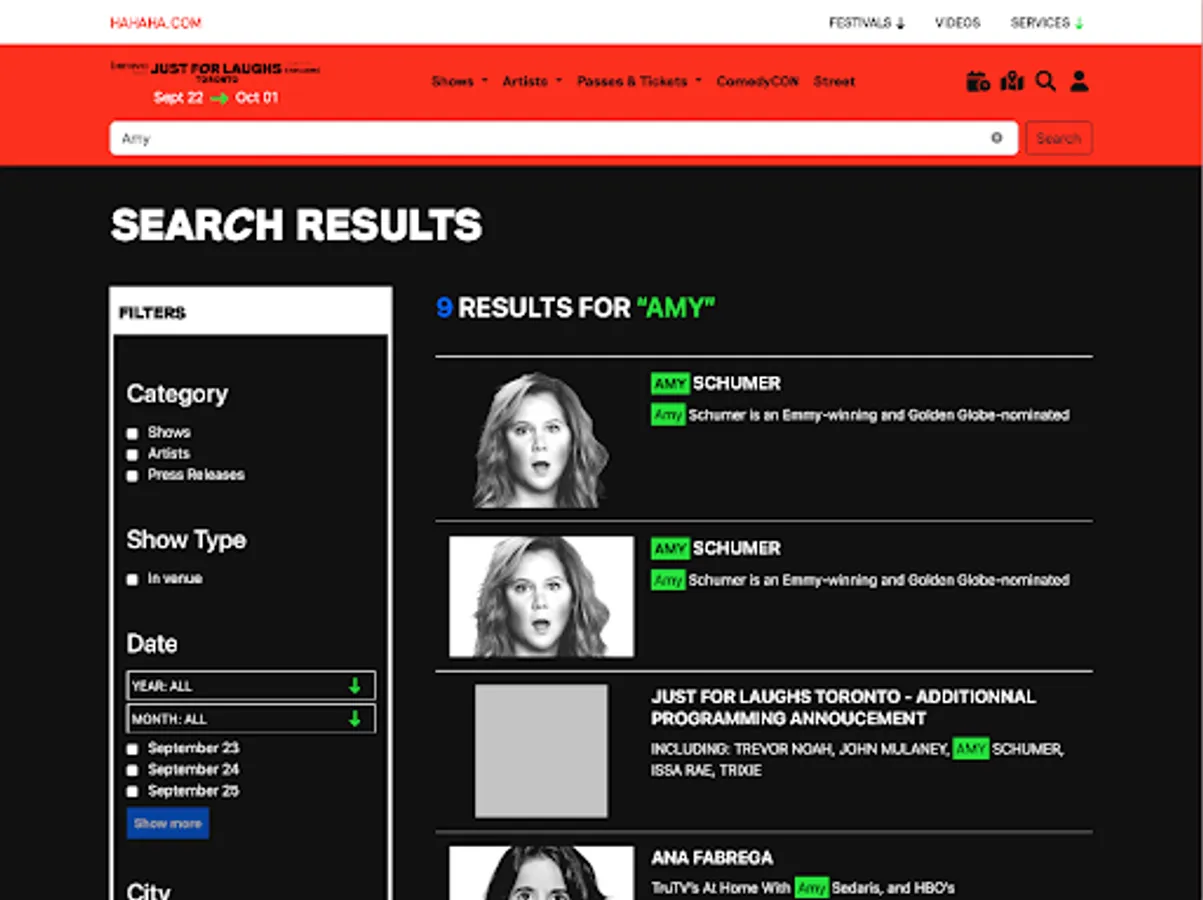Screen dimensions: 1203x900
Task: Check the Shows category filter
Action: pyautogui.click(x=132, y=433)
